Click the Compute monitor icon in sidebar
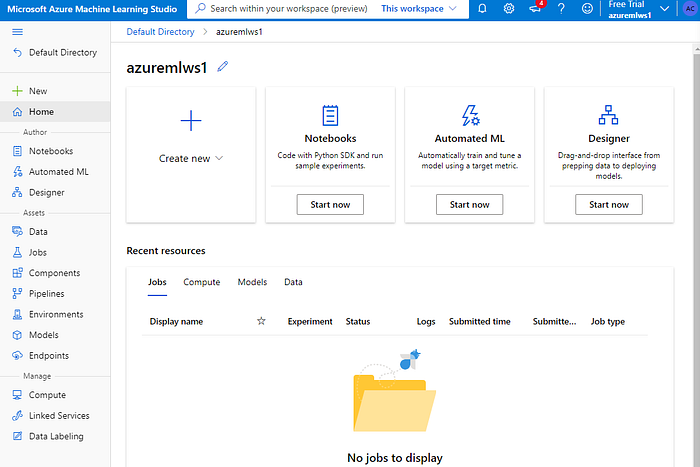 [x=17, y=395]
